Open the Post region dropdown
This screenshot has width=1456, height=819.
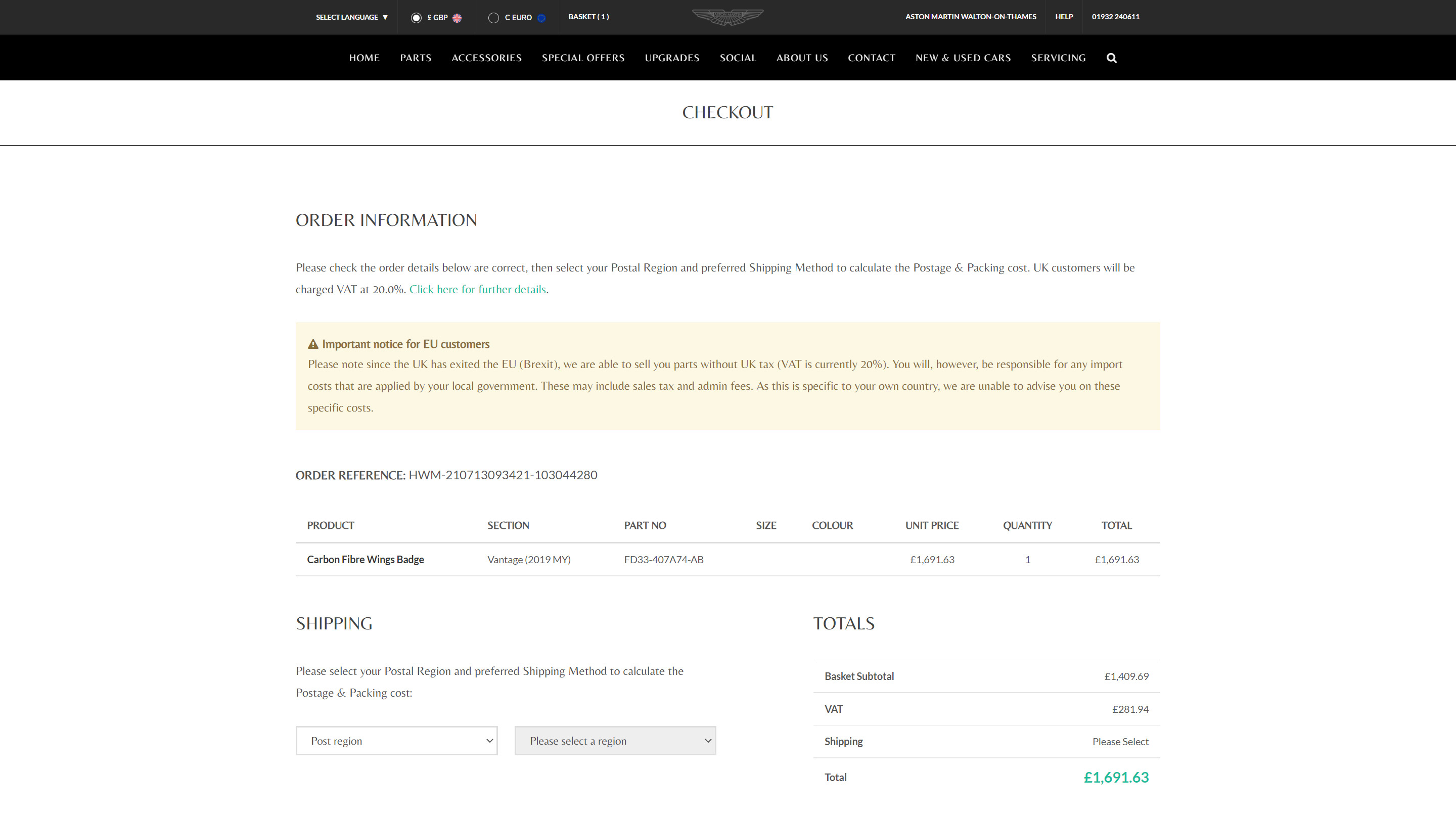coord(396,741)
